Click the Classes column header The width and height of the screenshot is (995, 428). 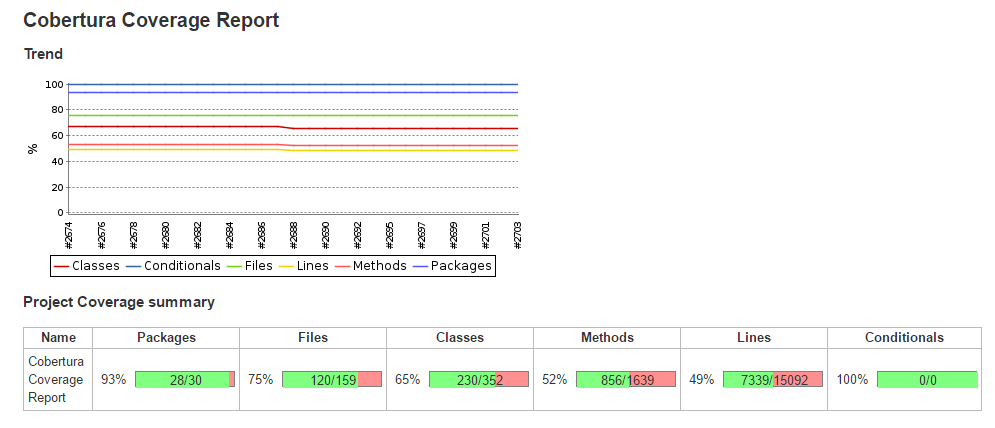pyautogui.click(x=460, y=338)
